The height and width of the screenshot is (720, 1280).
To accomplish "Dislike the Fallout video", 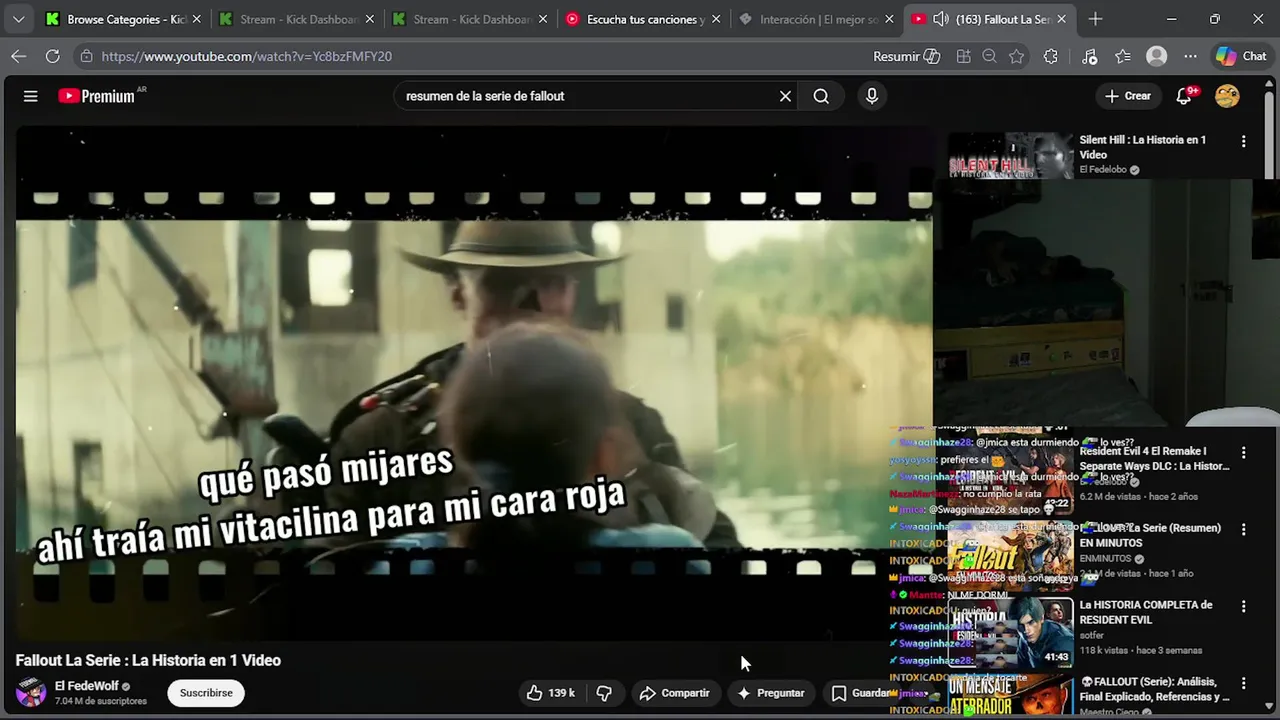I will tap(604, 693).
